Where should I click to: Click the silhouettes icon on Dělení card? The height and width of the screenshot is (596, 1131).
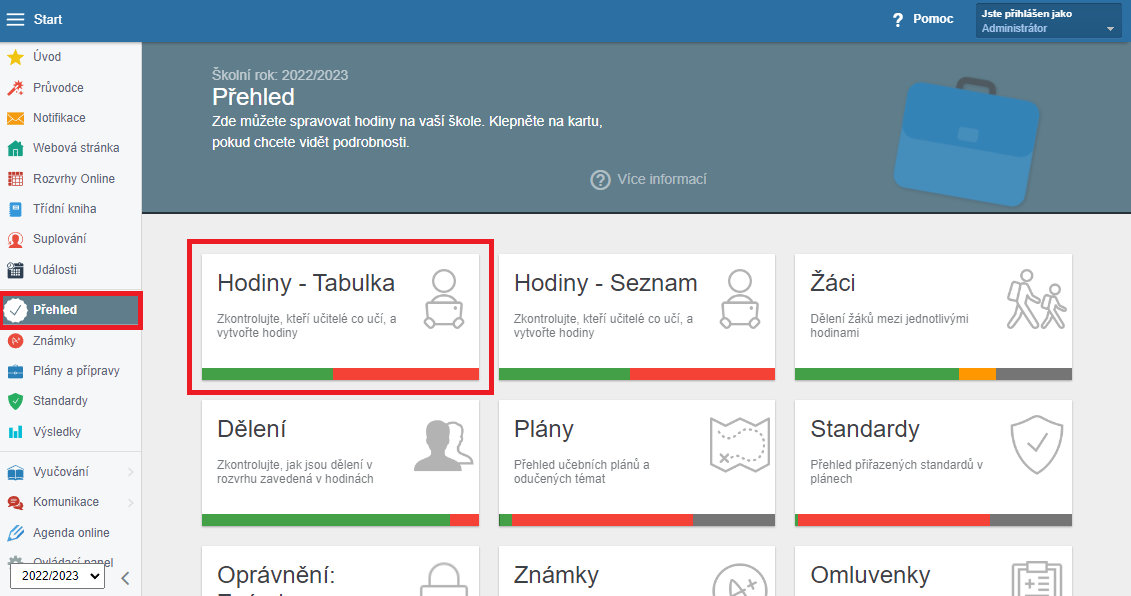(x=444, y=445)
